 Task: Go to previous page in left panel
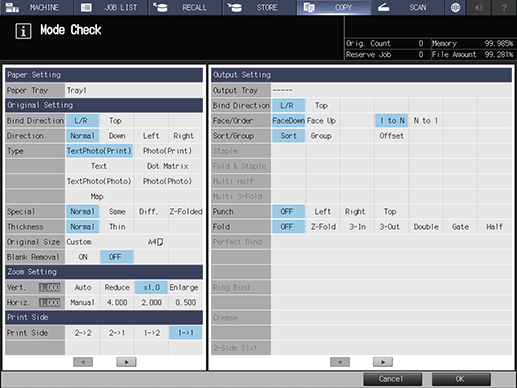(83, 362)
